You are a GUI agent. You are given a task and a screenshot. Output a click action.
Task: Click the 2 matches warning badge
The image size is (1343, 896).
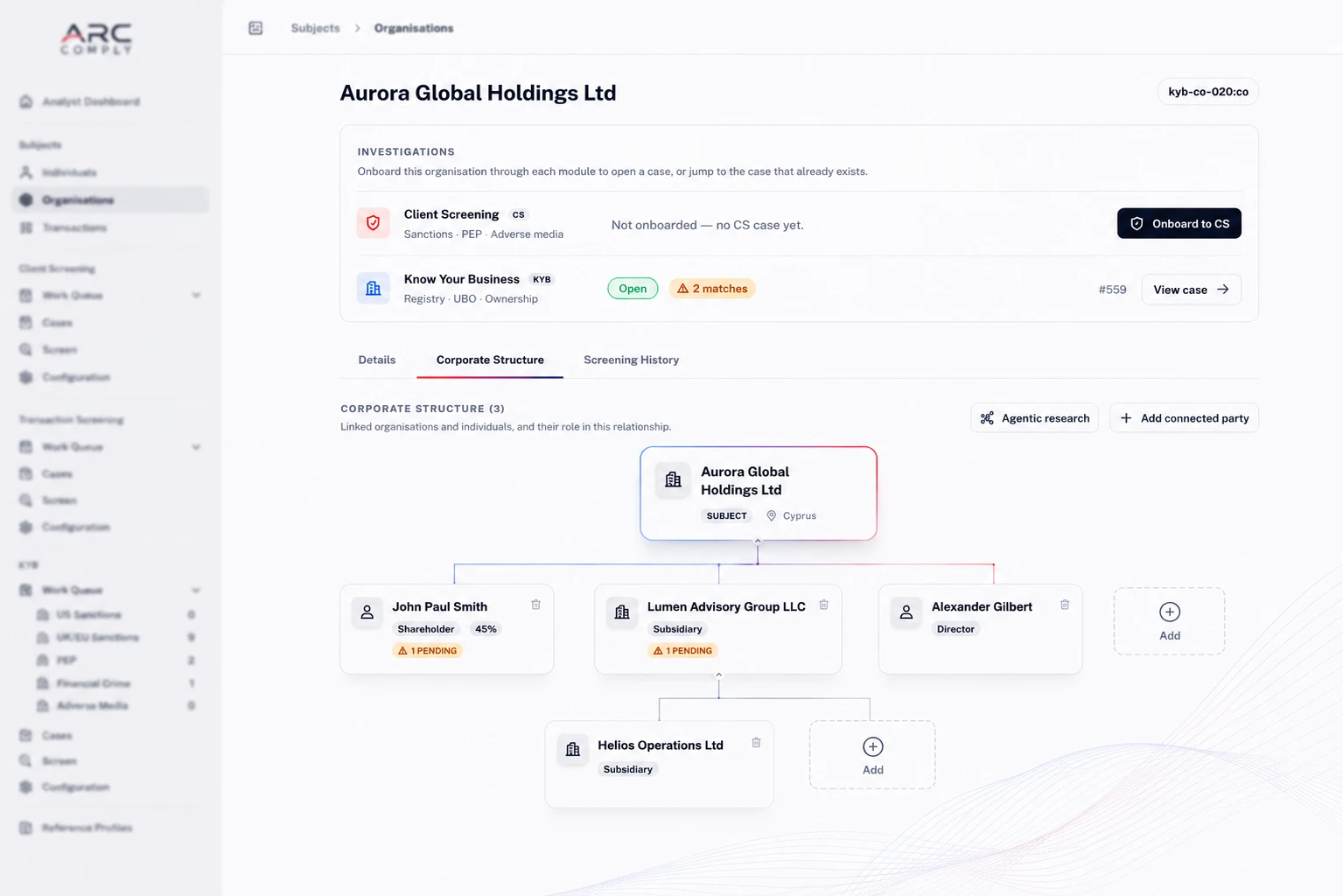[712, 289]
